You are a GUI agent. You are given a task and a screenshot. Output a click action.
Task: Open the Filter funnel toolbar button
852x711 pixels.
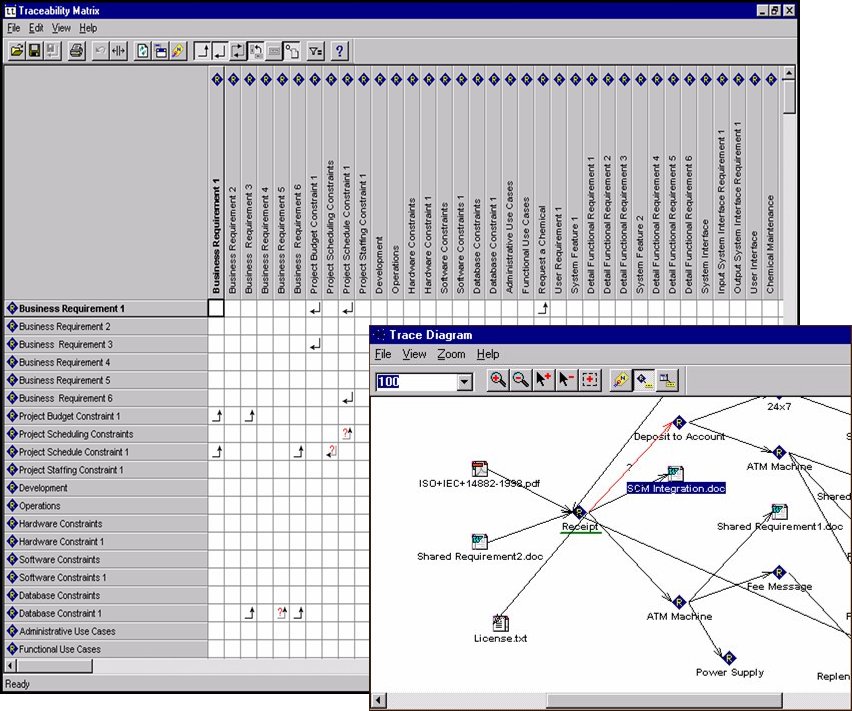(316, 51)
